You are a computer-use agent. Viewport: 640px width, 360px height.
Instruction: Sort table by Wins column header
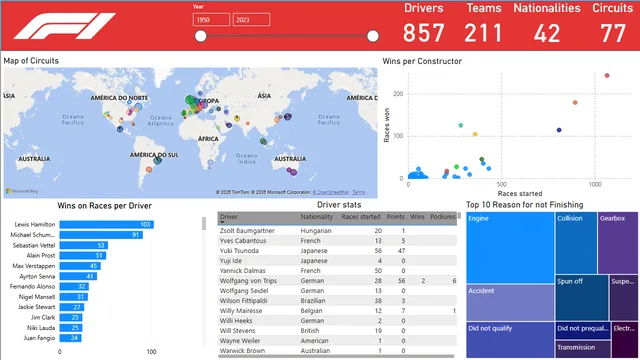(x=417, y=217)
